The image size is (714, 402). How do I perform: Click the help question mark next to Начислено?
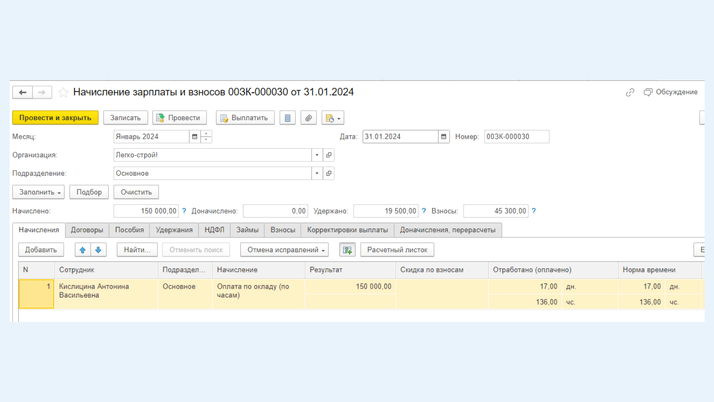184,211
